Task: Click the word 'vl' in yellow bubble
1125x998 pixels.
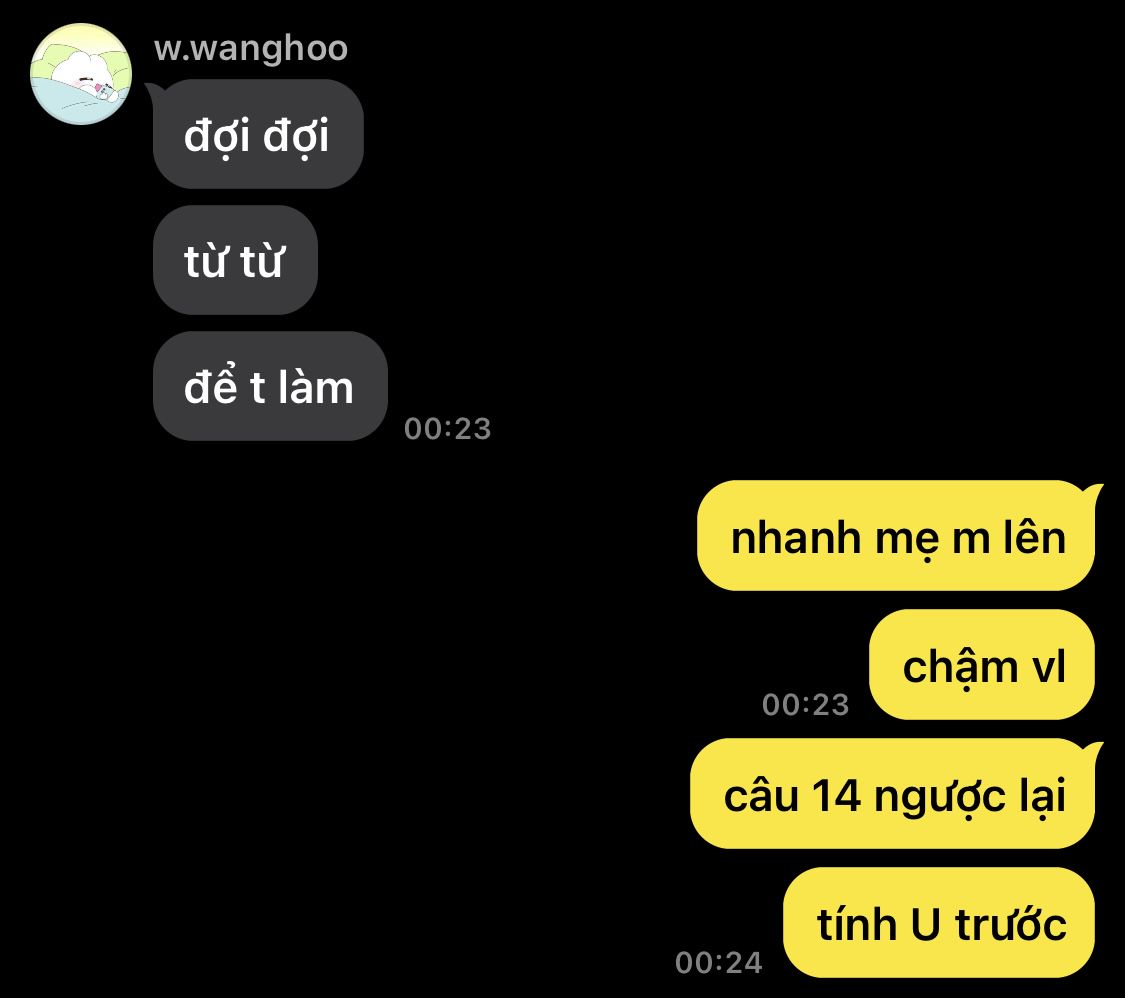Action: point(1048,667)
